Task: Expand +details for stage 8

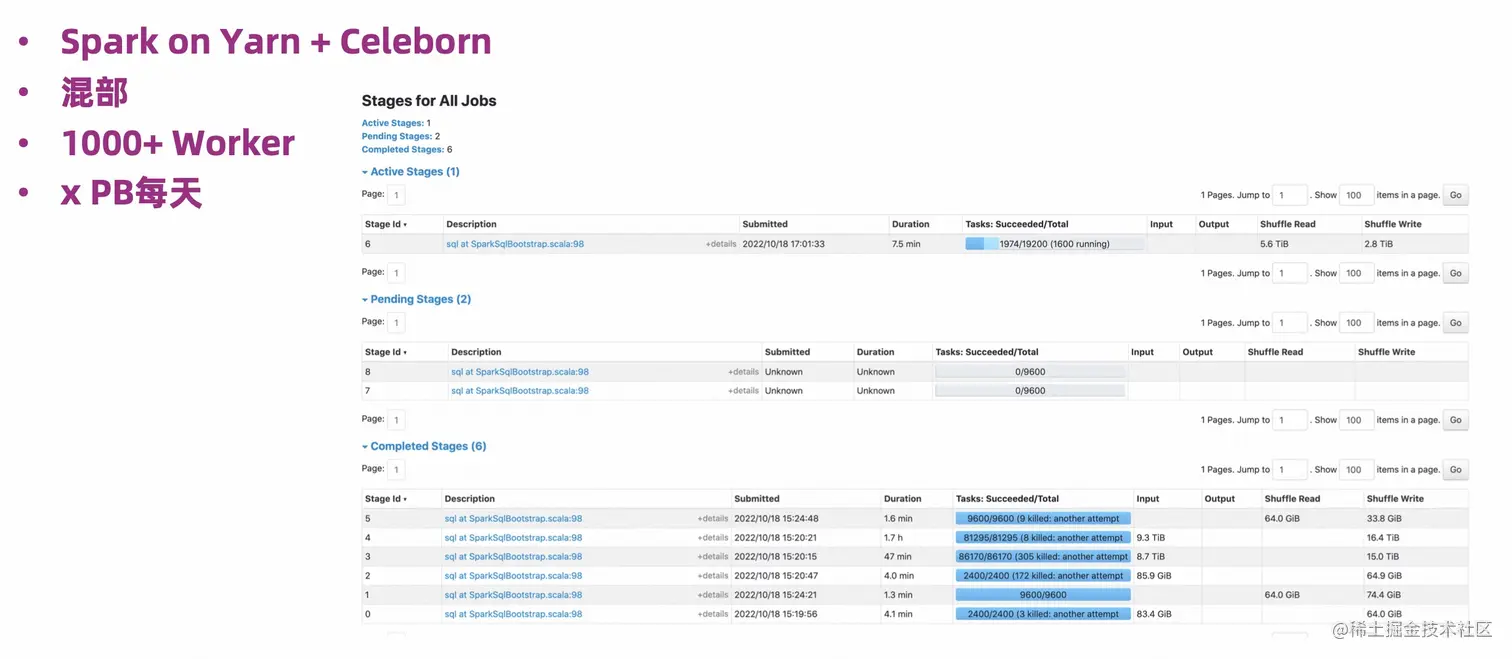Action: click(743, 372)
